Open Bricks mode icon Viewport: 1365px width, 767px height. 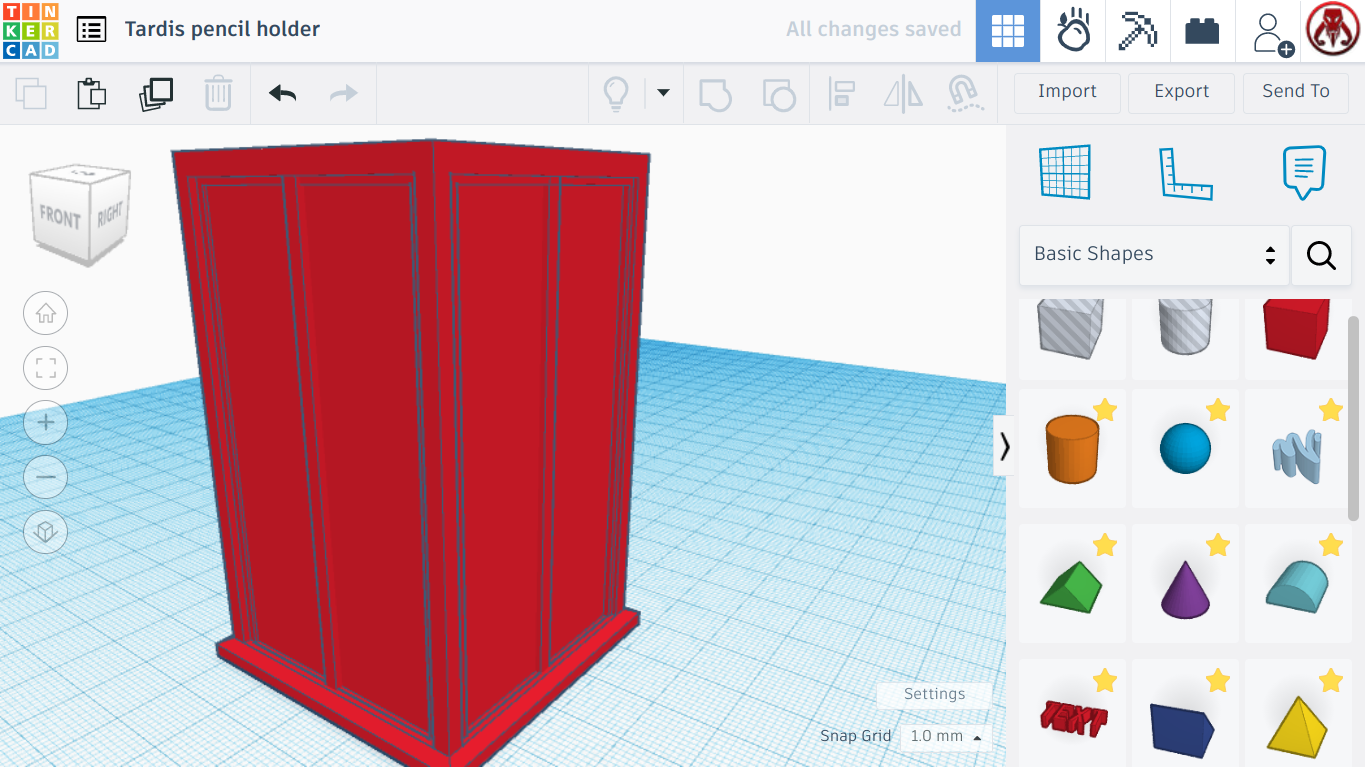[1202, 31]
